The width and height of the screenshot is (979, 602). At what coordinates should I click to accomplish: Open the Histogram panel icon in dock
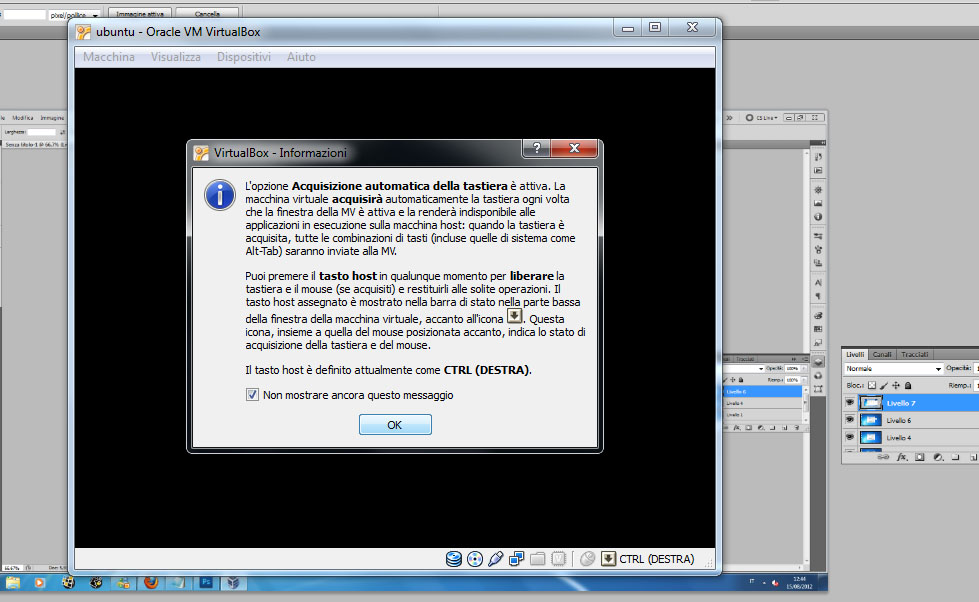(818, 203)
